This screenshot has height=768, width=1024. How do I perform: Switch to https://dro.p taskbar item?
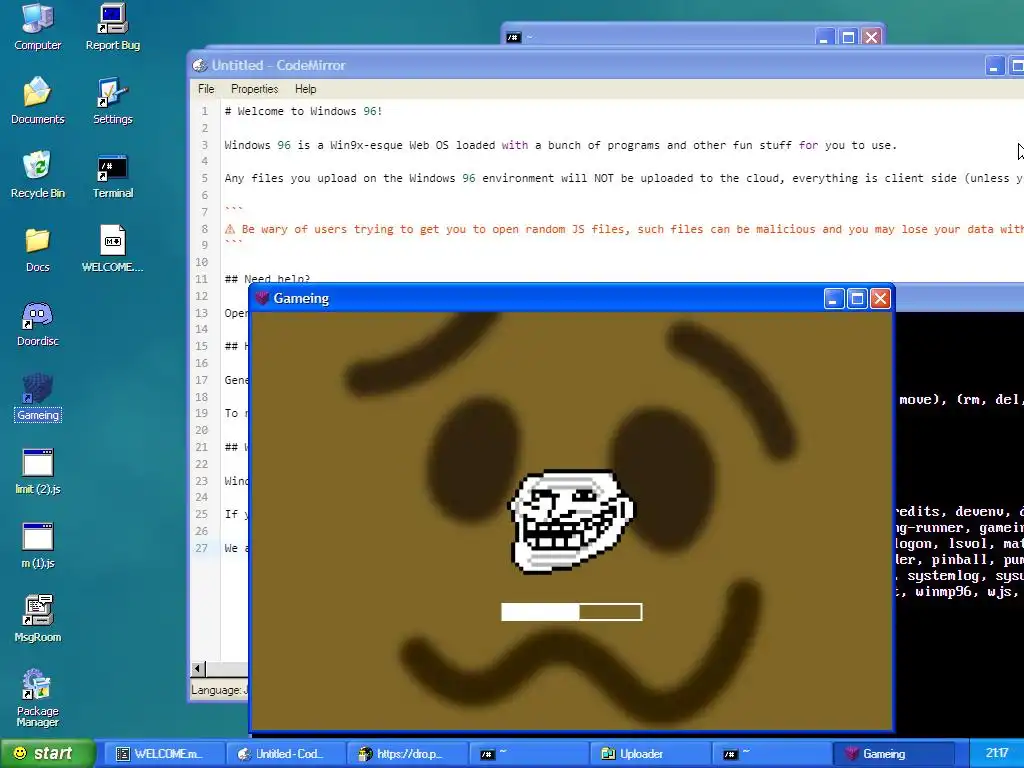coord(407,754)
